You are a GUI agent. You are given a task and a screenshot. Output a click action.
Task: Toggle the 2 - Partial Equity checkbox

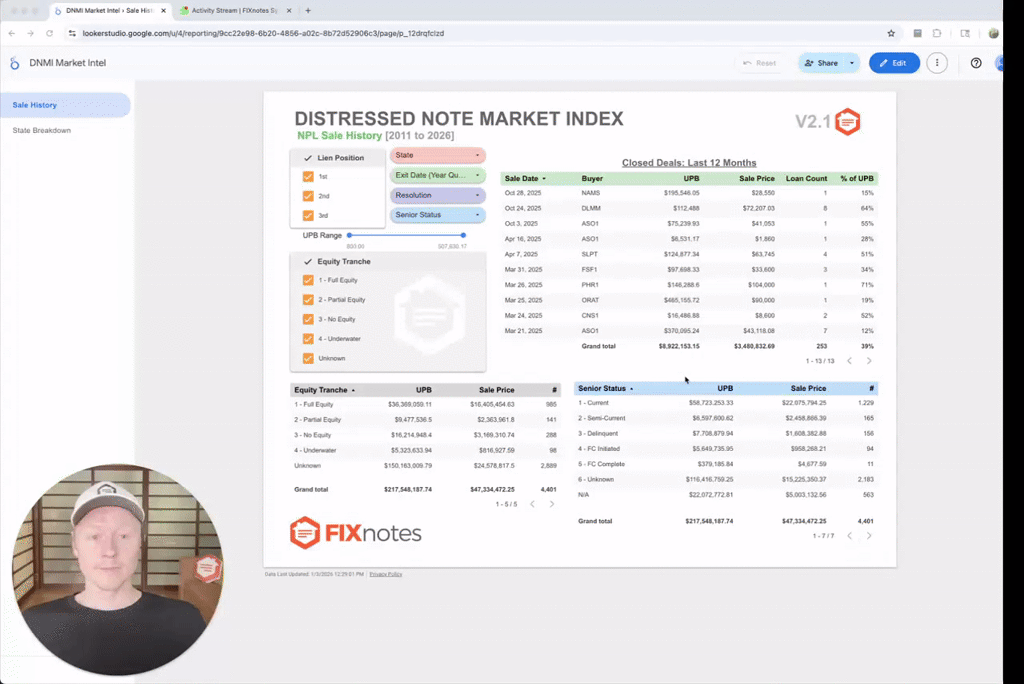pos(308,300)
